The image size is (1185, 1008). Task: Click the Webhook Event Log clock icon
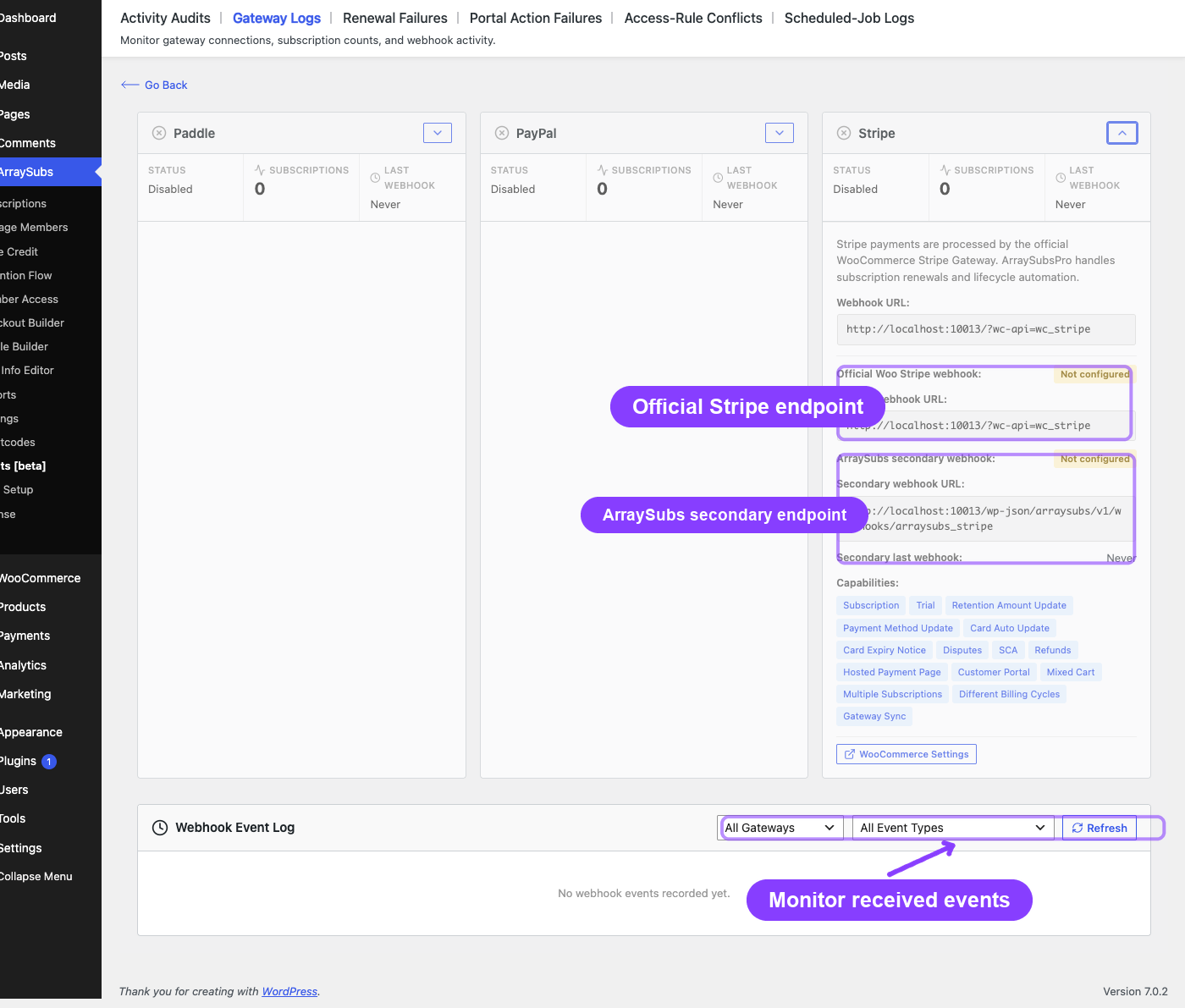160,828
